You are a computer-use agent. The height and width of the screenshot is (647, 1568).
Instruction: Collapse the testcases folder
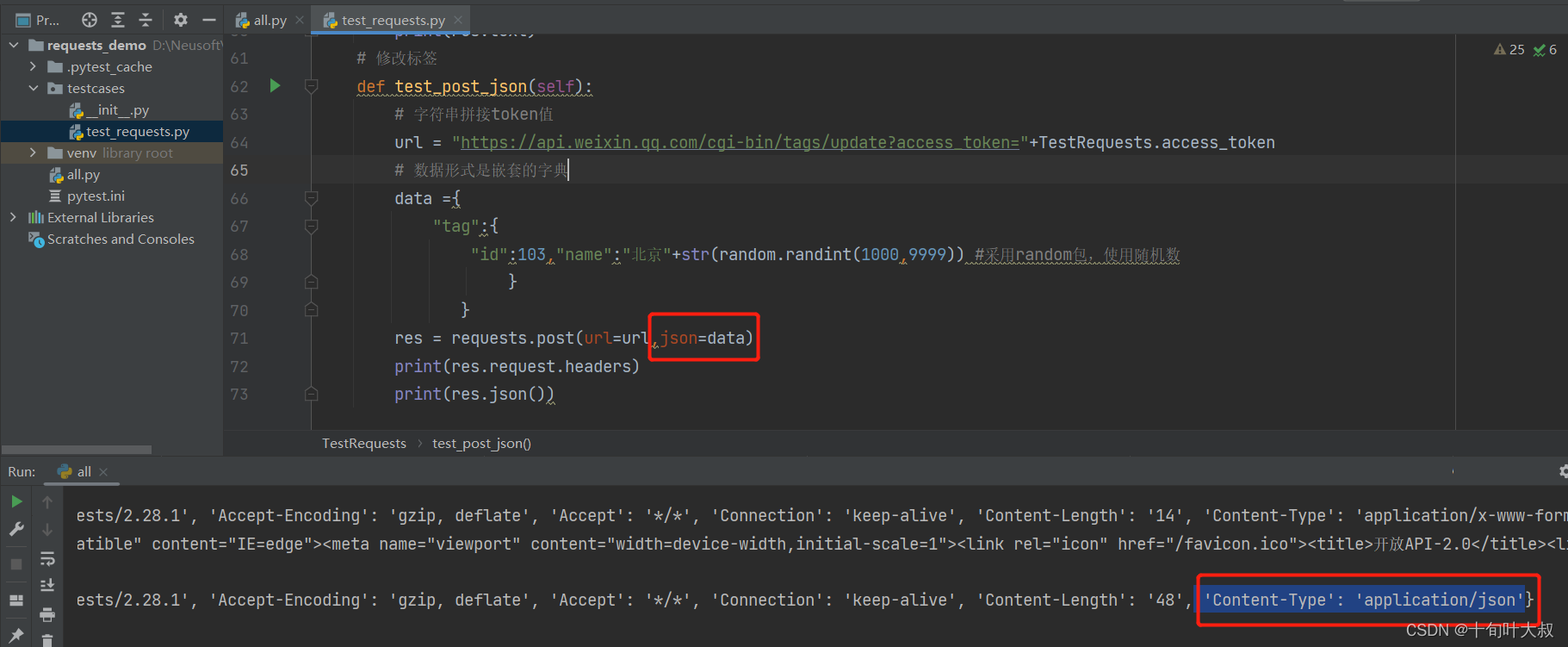(x=33, y=88)
